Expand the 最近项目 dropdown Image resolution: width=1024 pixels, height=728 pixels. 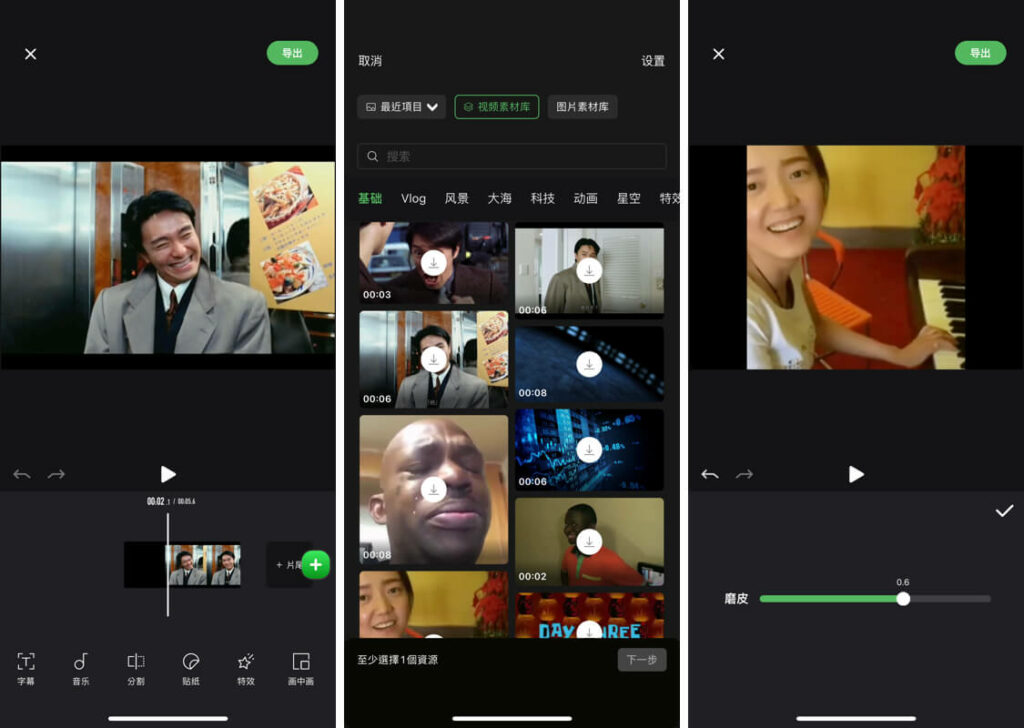tap(401, 107)
